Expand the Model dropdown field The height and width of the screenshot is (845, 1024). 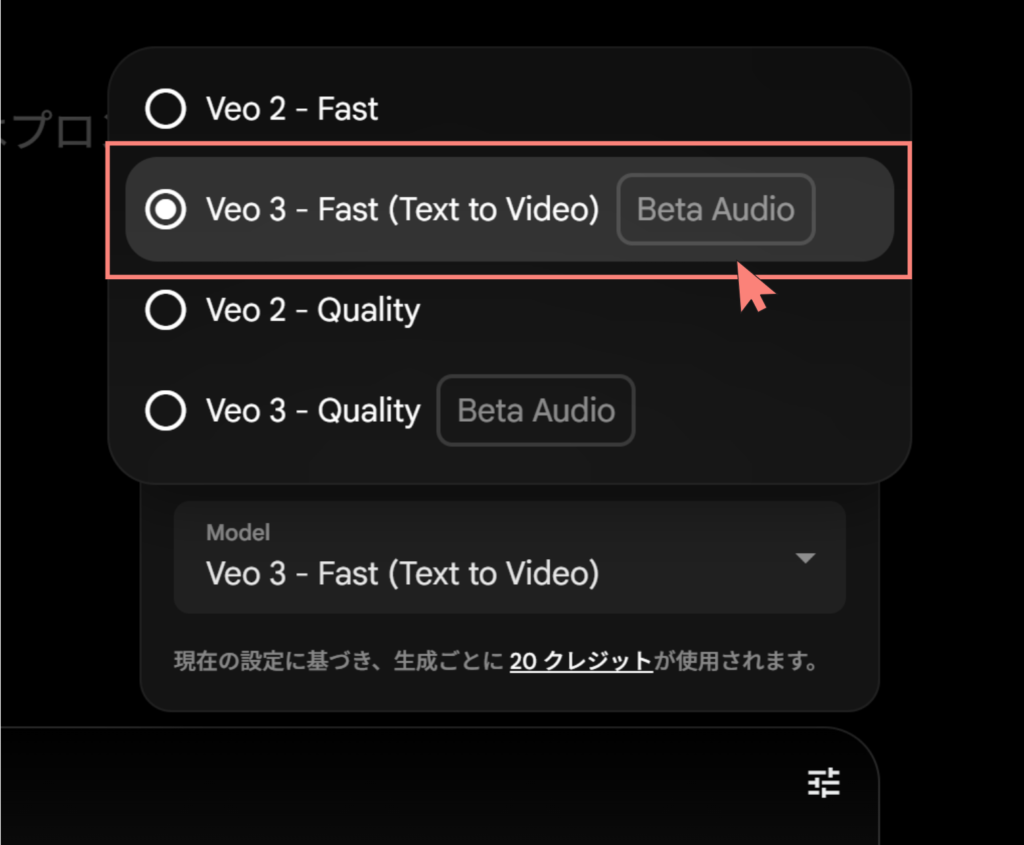point(509,557)
